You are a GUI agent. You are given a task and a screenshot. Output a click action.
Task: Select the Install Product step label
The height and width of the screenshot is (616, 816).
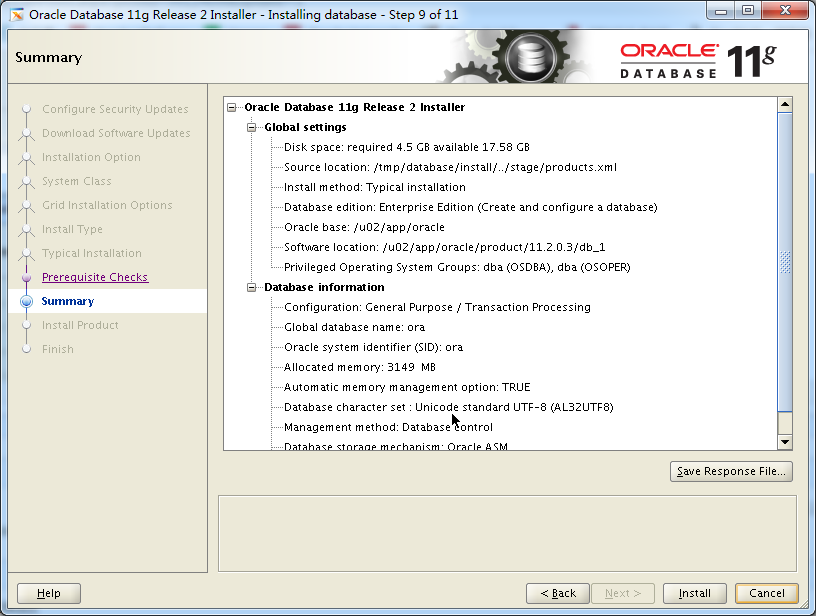80,325
